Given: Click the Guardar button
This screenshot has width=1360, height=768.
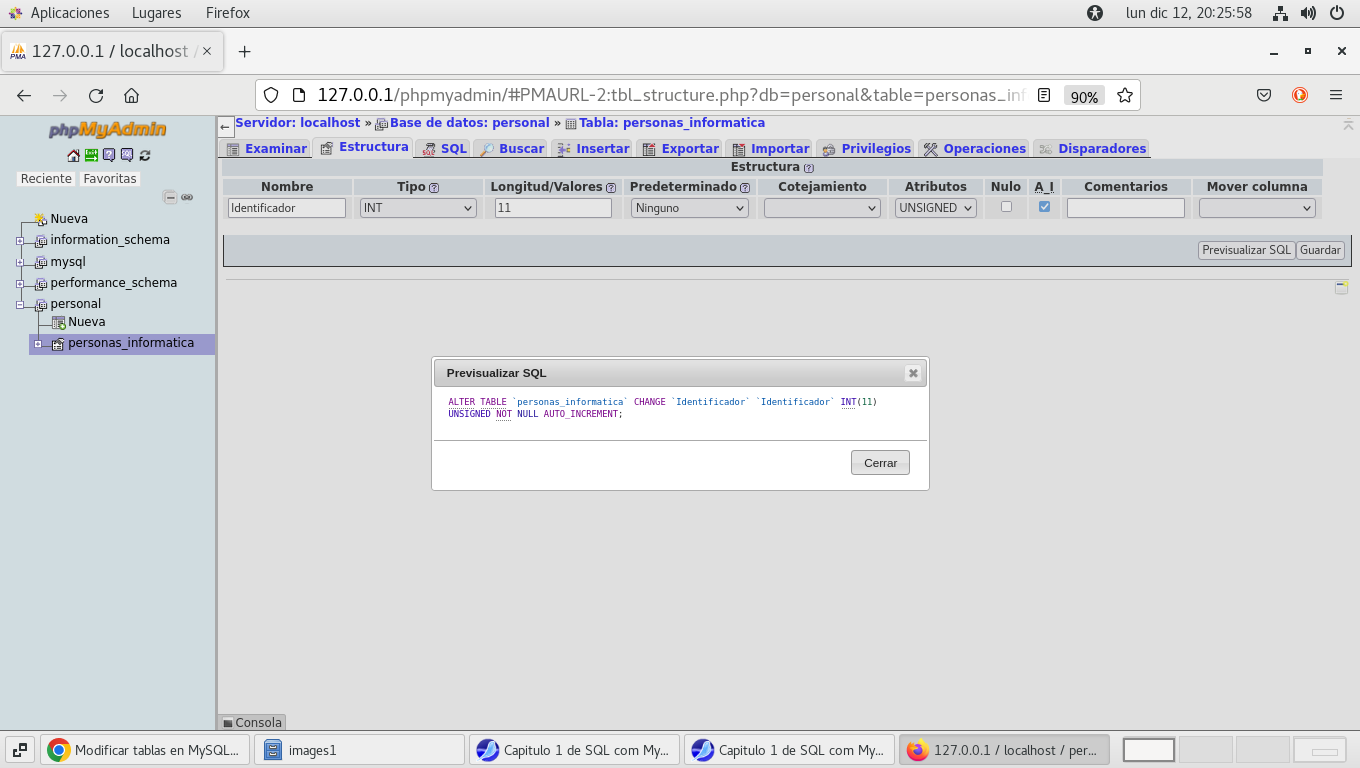Looking at the screenshot, I should coord(1320,250).
